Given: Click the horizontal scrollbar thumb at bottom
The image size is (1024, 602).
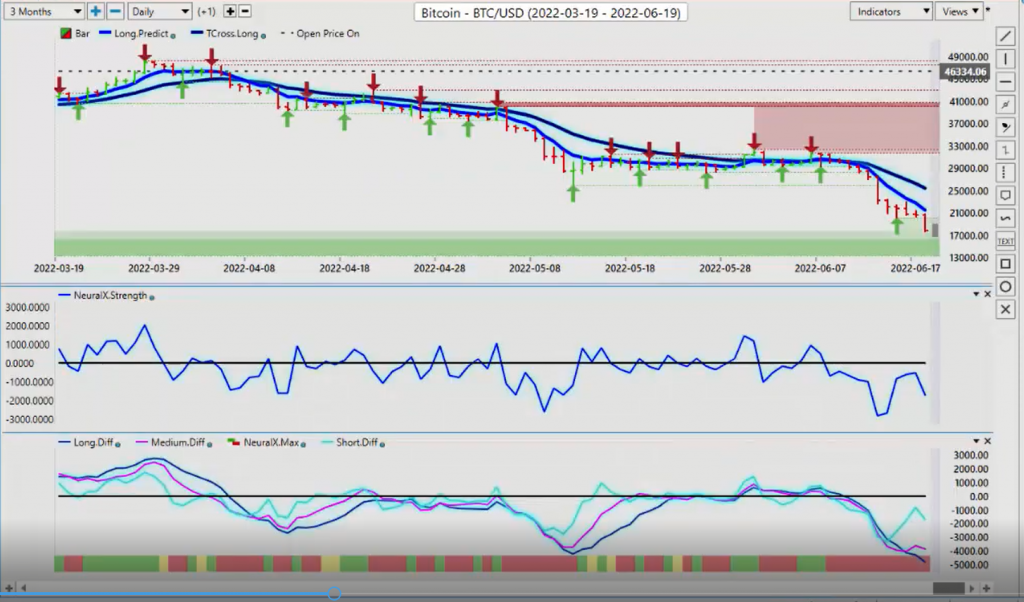Looking at the screenshot, I should [x=948, y=588].
